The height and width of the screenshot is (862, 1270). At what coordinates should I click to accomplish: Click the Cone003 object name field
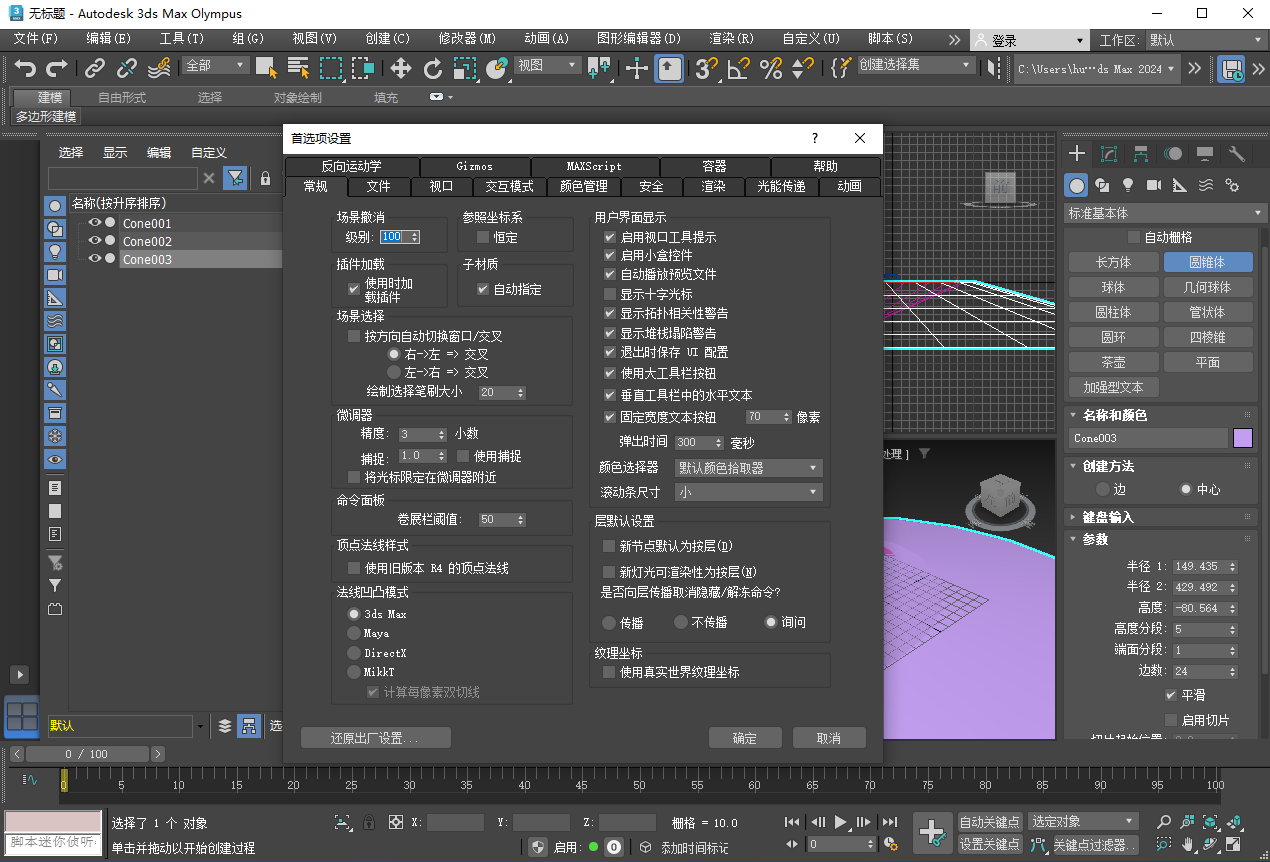pyautogui.click(x=1148, y=438)
